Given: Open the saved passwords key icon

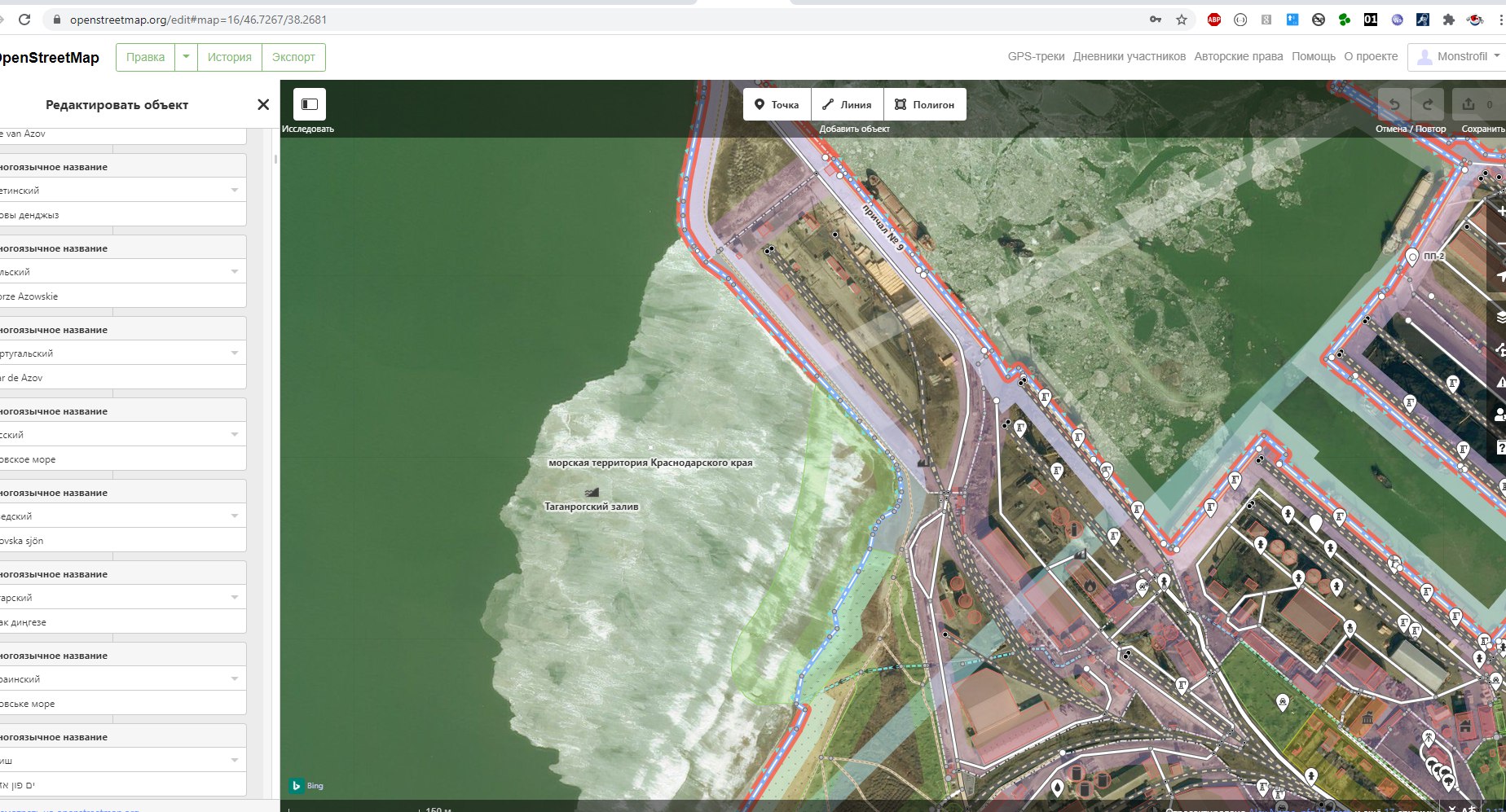Looking at the screenshot, I should pyautogui.click(x=1156, y=20).
